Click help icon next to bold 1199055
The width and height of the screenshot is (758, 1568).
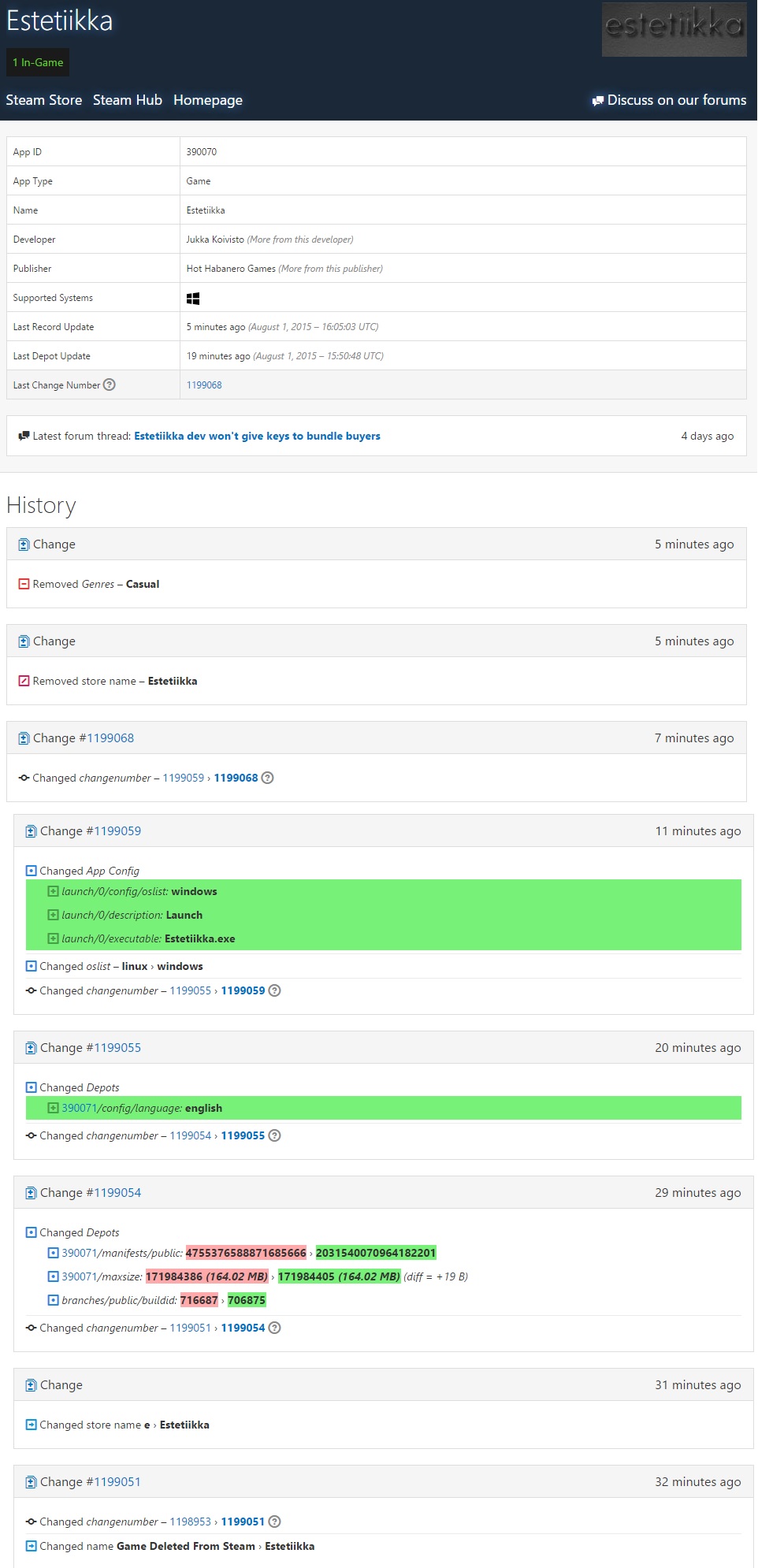click(274, 1135)
